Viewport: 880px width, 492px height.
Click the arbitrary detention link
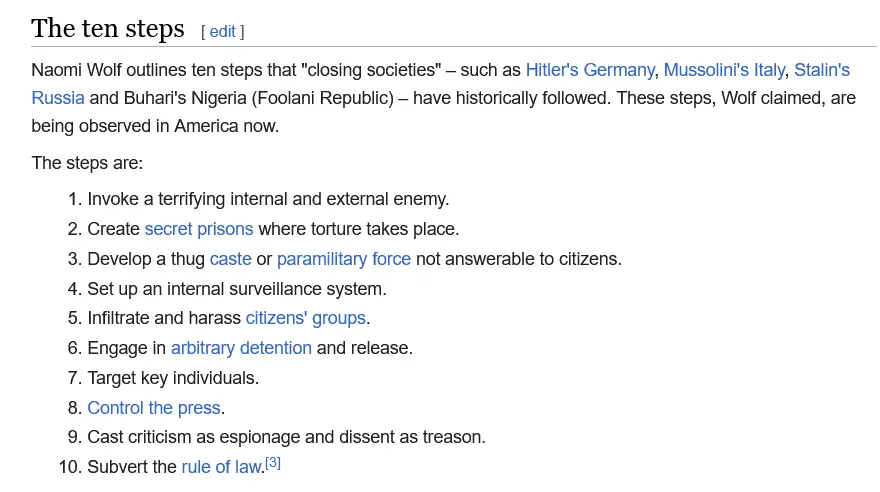[241, 348]
